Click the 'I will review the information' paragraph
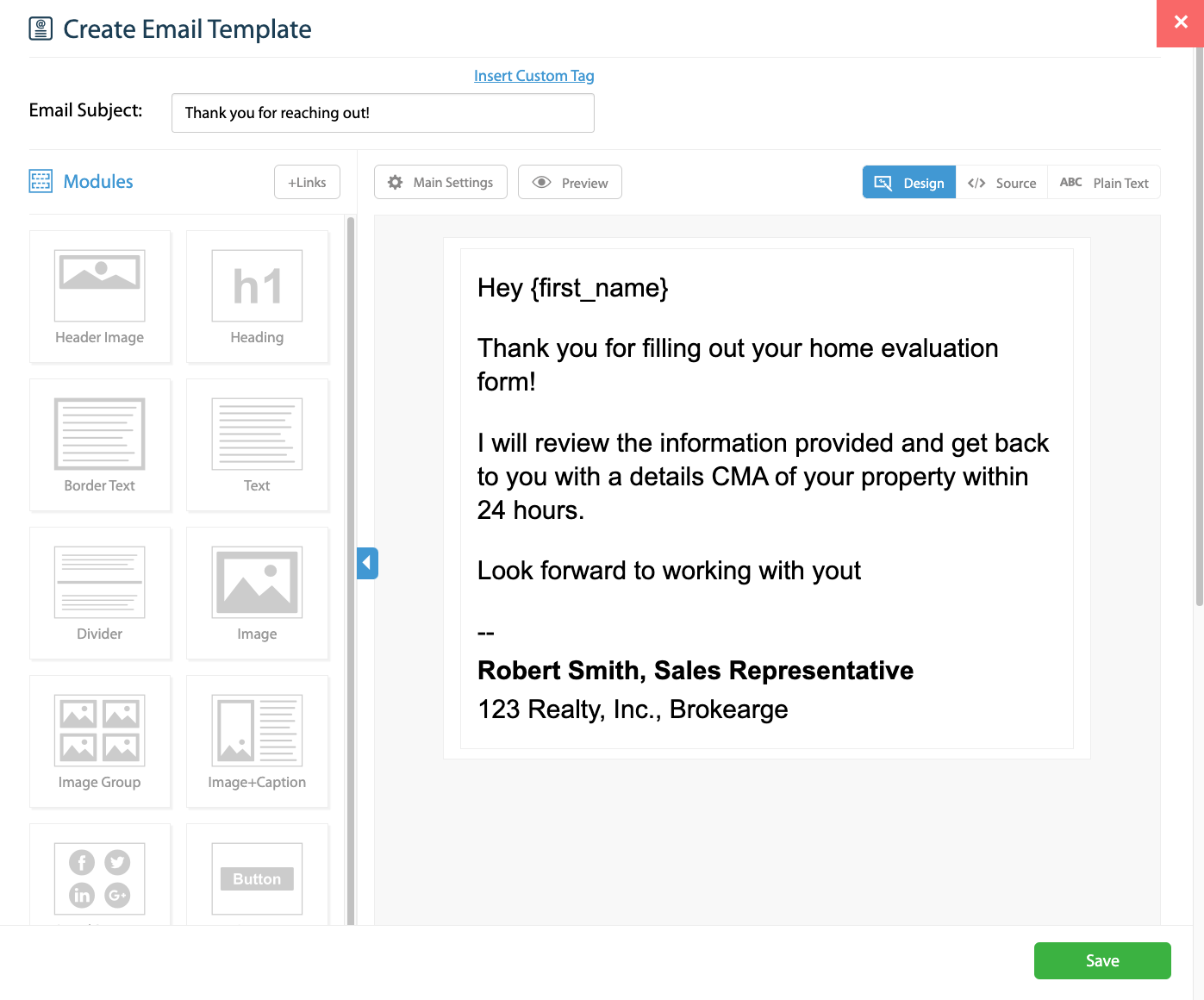 pyautogui.click(x=763, y=477)
